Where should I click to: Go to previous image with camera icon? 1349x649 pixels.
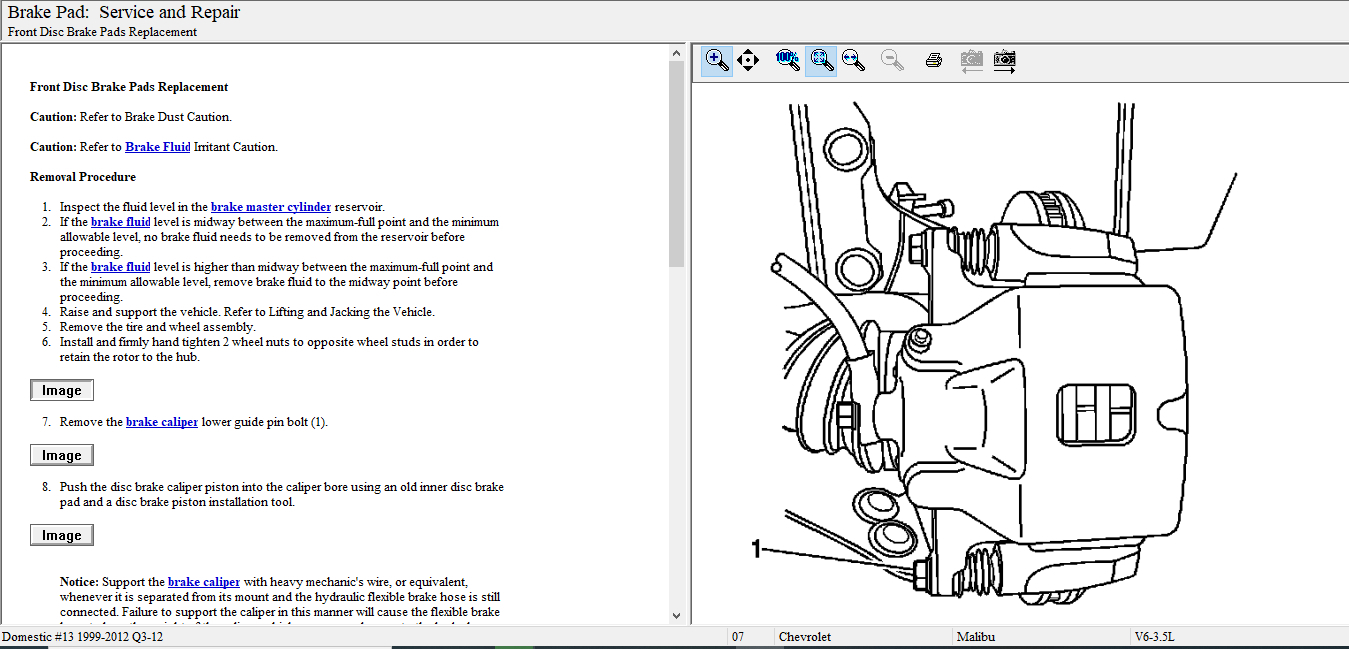[971, 60]
